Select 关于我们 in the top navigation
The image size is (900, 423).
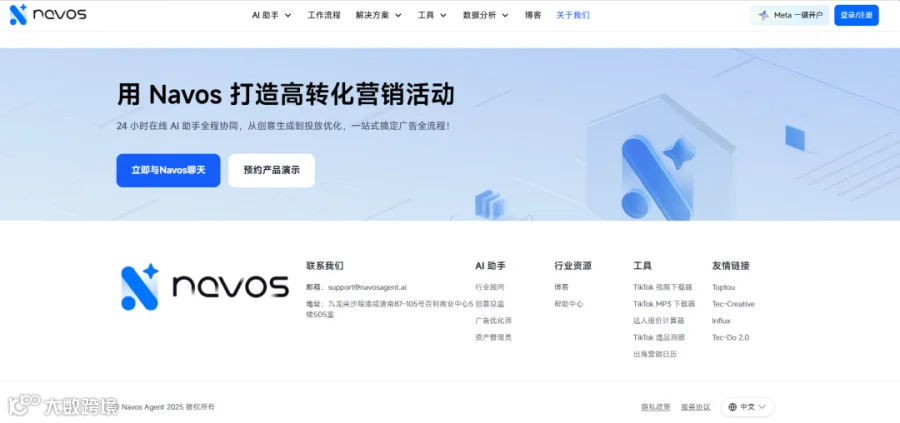point(573,15)
